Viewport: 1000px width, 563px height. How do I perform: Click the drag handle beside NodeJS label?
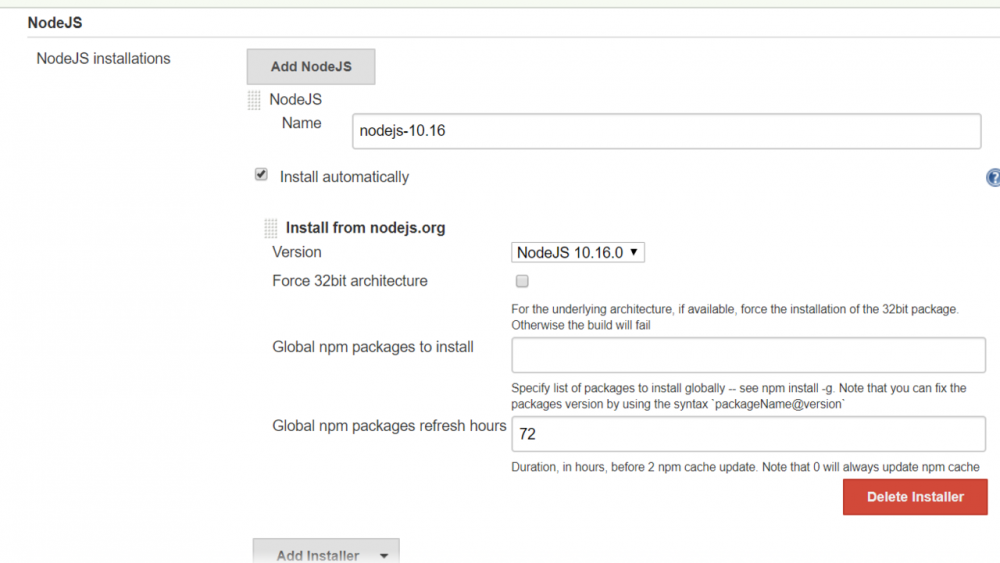coord(254,100)
